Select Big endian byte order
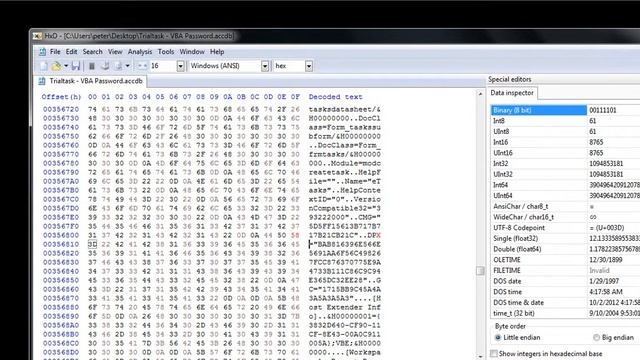Screen dimensions: 640x360 coord(614,338)
